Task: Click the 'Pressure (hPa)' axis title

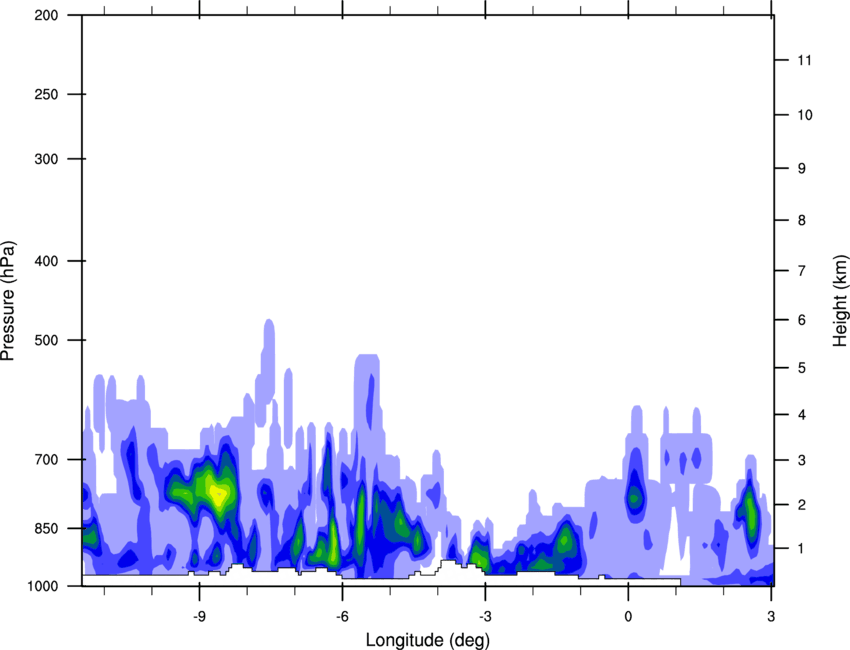Action: pos(8,301)
